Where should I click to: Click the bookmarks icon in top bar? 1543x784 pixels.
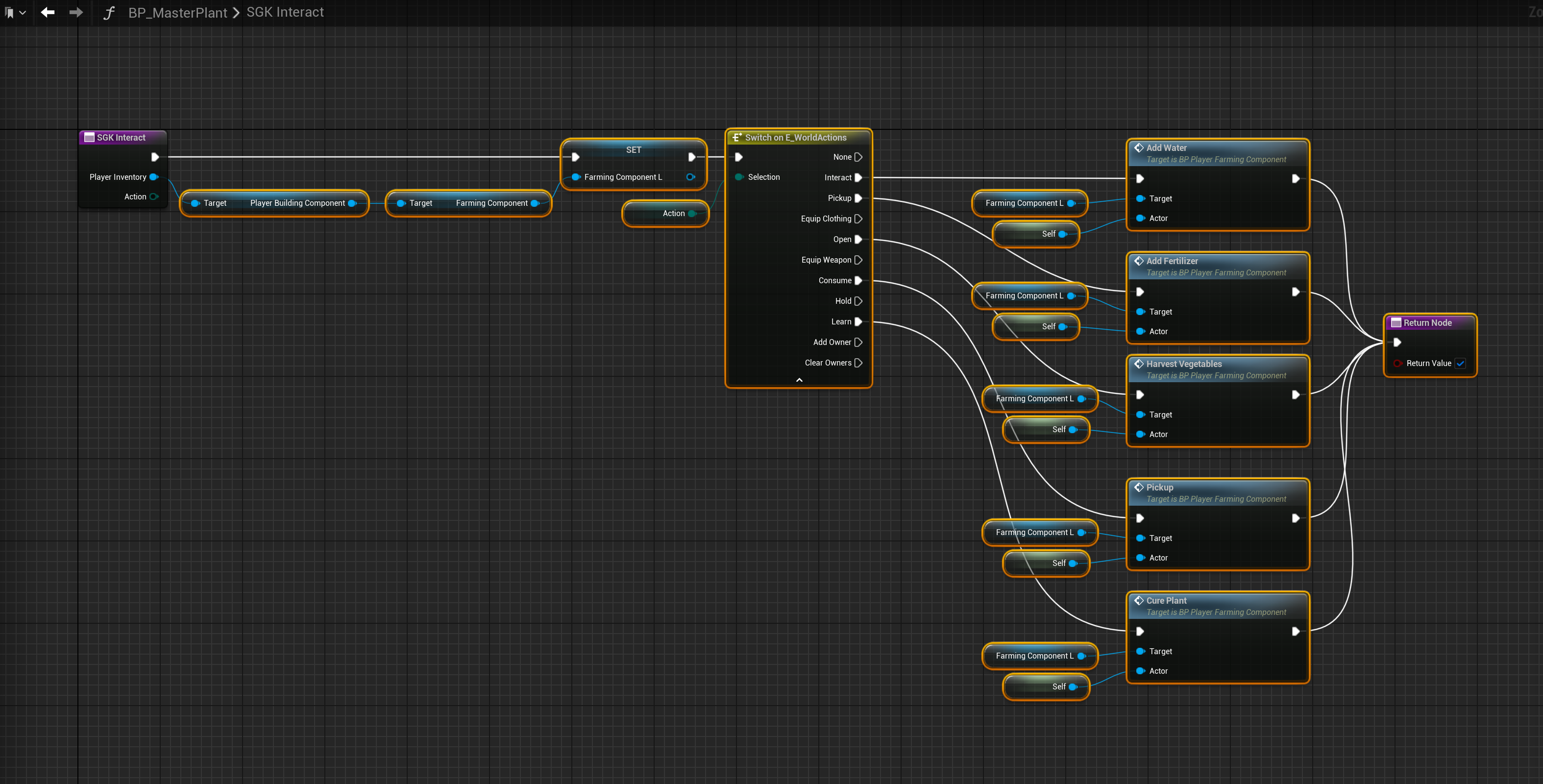coord(9,13)
